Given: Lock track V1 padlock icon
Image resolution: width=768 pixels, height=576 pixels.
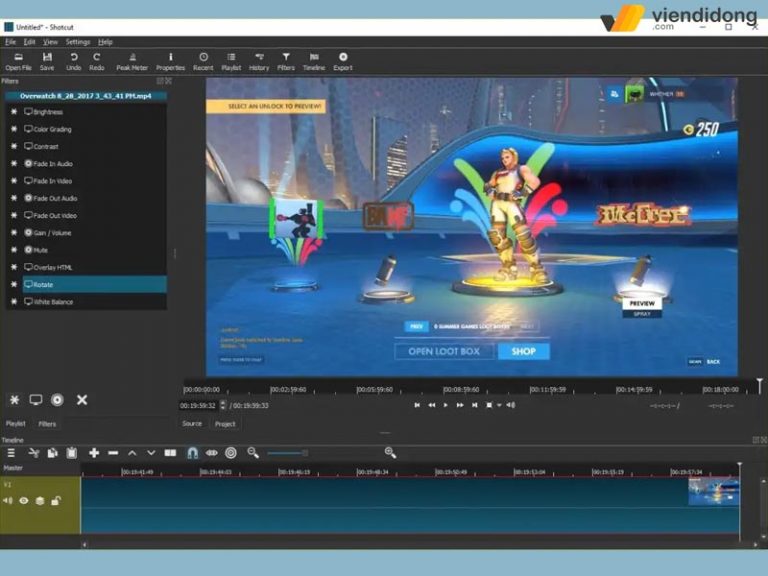Looking at the screenshot, I should click(x=56, y=501).
